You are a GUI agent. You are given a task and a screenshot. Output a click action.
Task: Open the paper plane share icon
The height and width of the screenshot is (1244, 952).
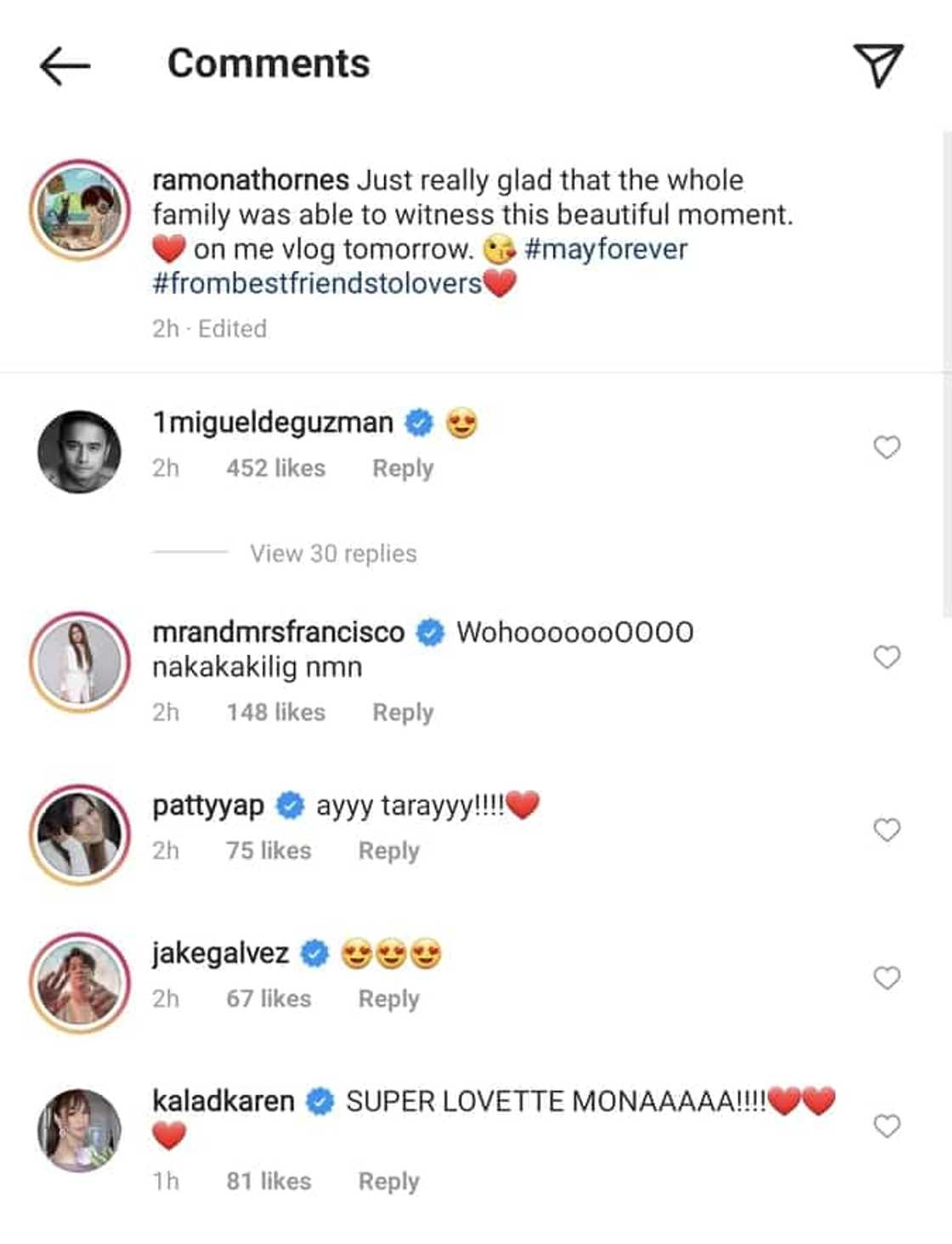click(877, 65)
